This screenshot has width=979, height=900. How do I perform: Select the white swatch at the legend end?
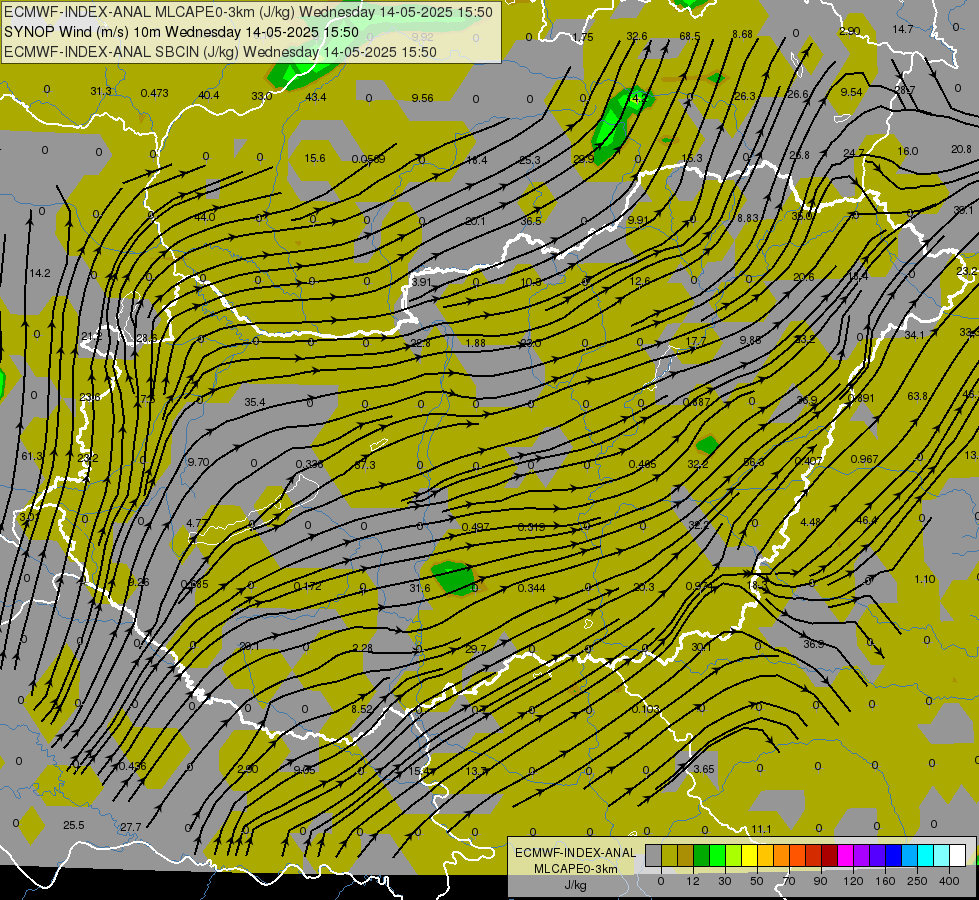(x=958, y=855)
